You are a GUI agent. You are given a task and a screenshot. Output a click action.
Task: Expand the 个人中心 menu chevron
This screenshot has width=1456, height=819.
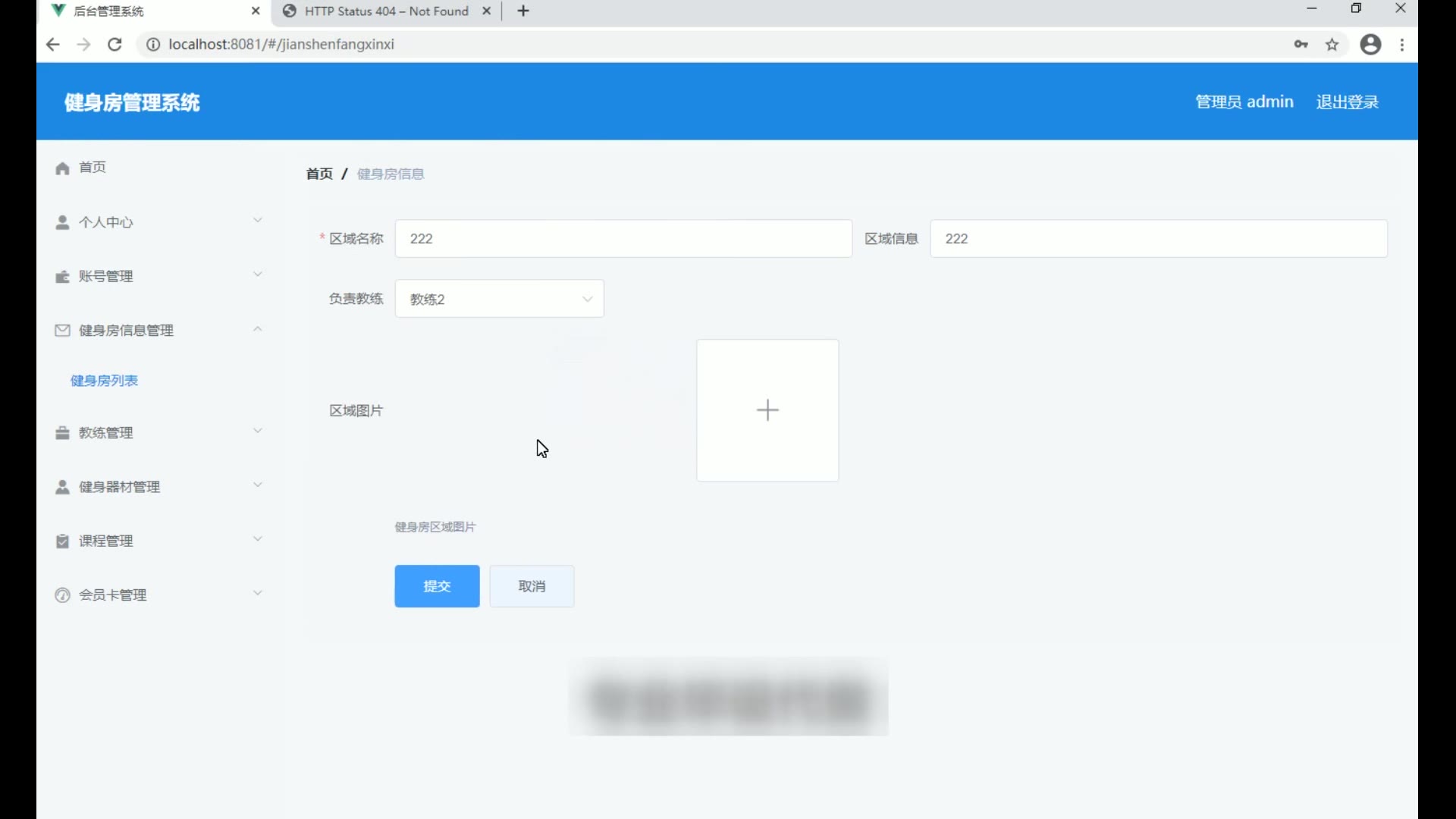pyautogui.click(x=258, y=221)
